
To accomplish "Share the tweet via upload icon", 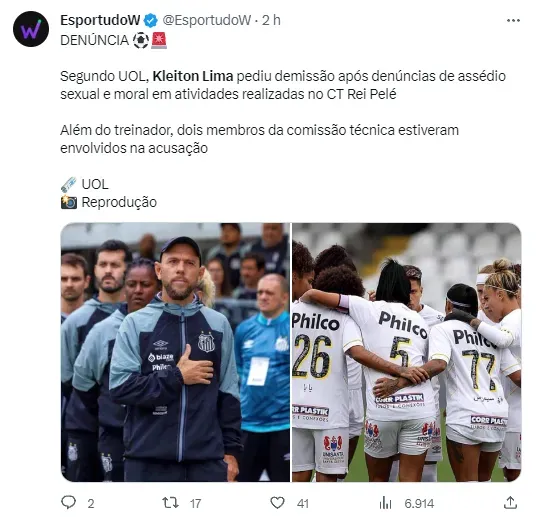I will [510, 503].
